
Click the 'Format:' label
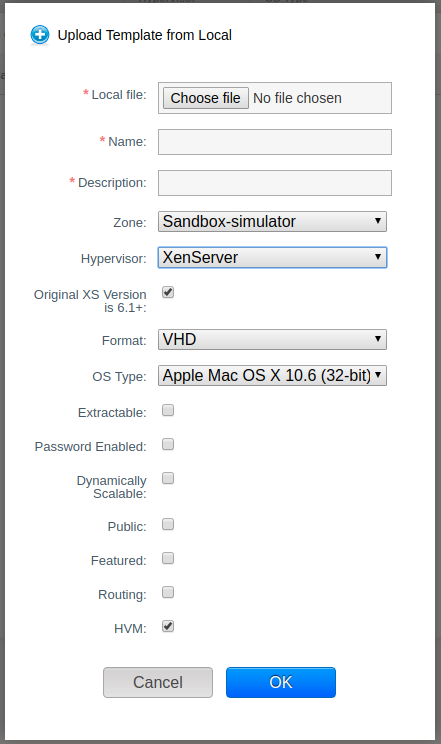click(x=124, y=341)
